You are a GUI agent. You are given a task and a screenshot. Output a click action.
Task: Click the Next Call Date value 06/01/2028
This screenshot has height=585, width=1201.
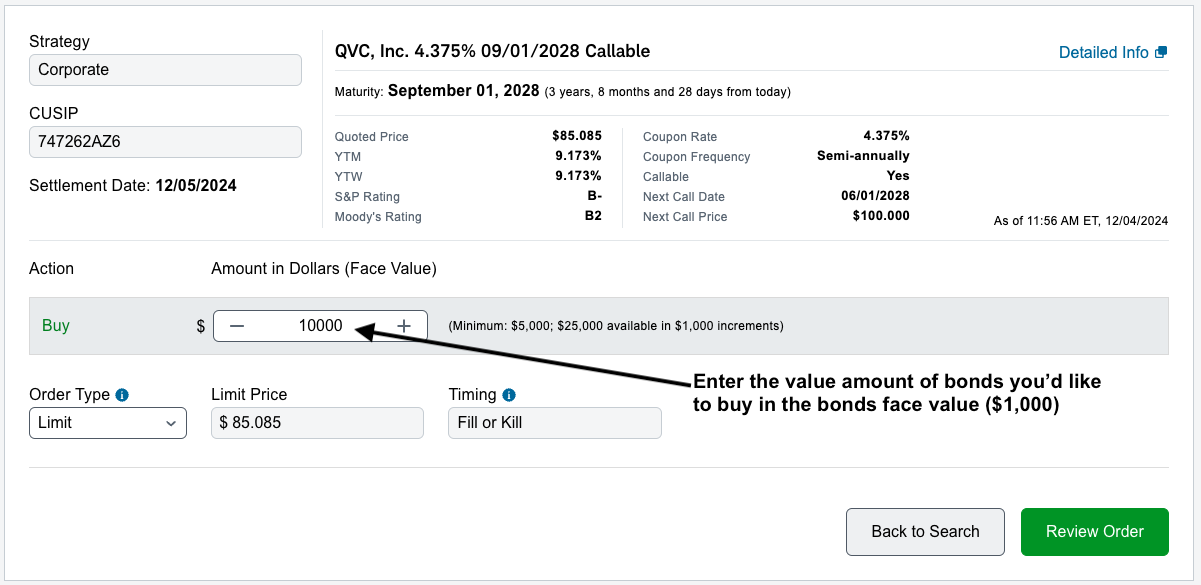[876, 196]
